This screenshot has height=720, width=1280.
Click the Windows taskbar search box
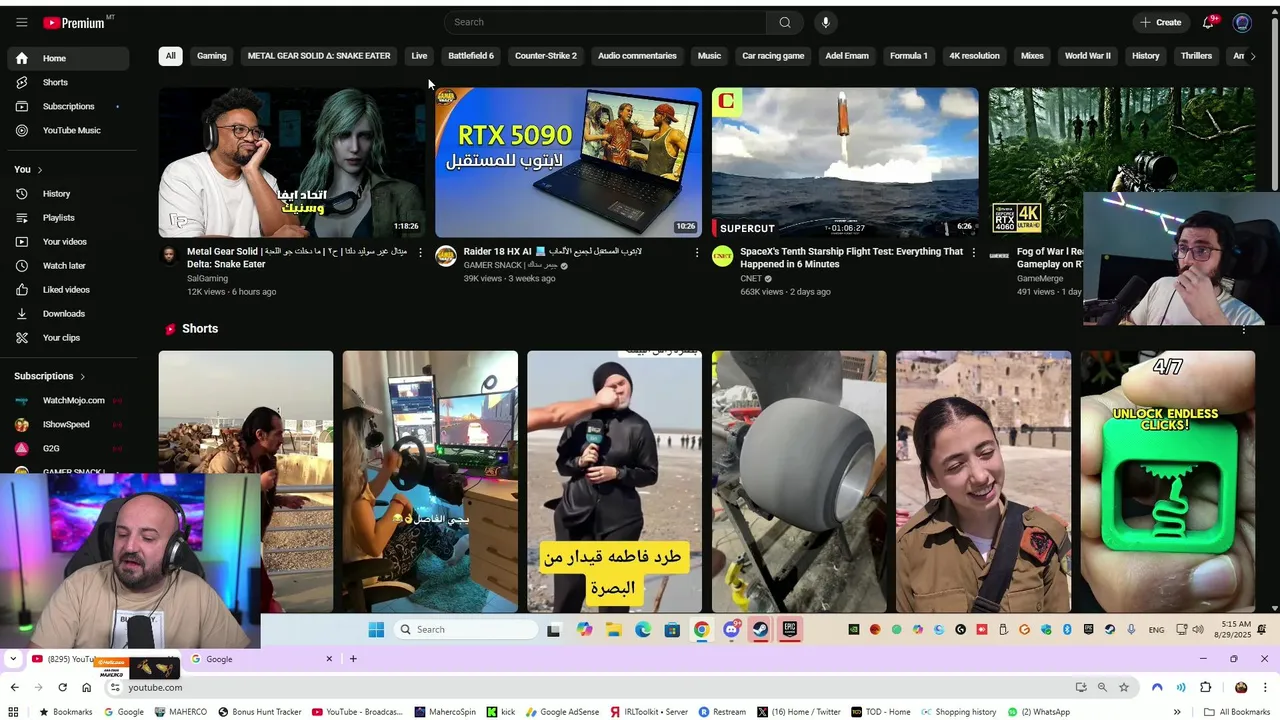pyautogui.click(x=464, y=629)
